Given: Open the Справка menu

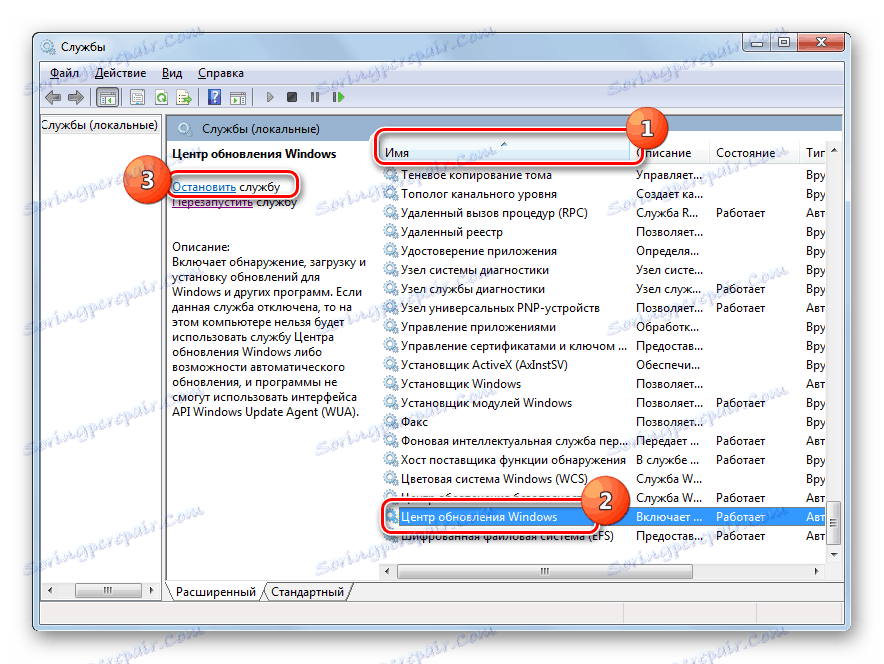Looking at the screenshot, I should [x=220, y=73].
